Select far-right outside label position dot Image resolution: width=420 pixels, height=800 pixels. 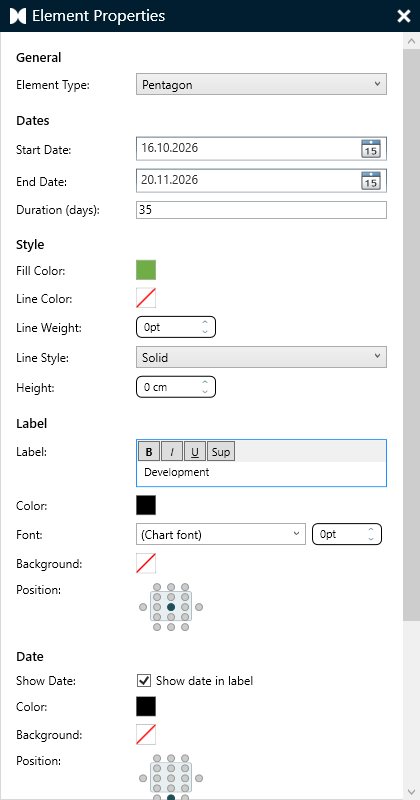(199, 607)
